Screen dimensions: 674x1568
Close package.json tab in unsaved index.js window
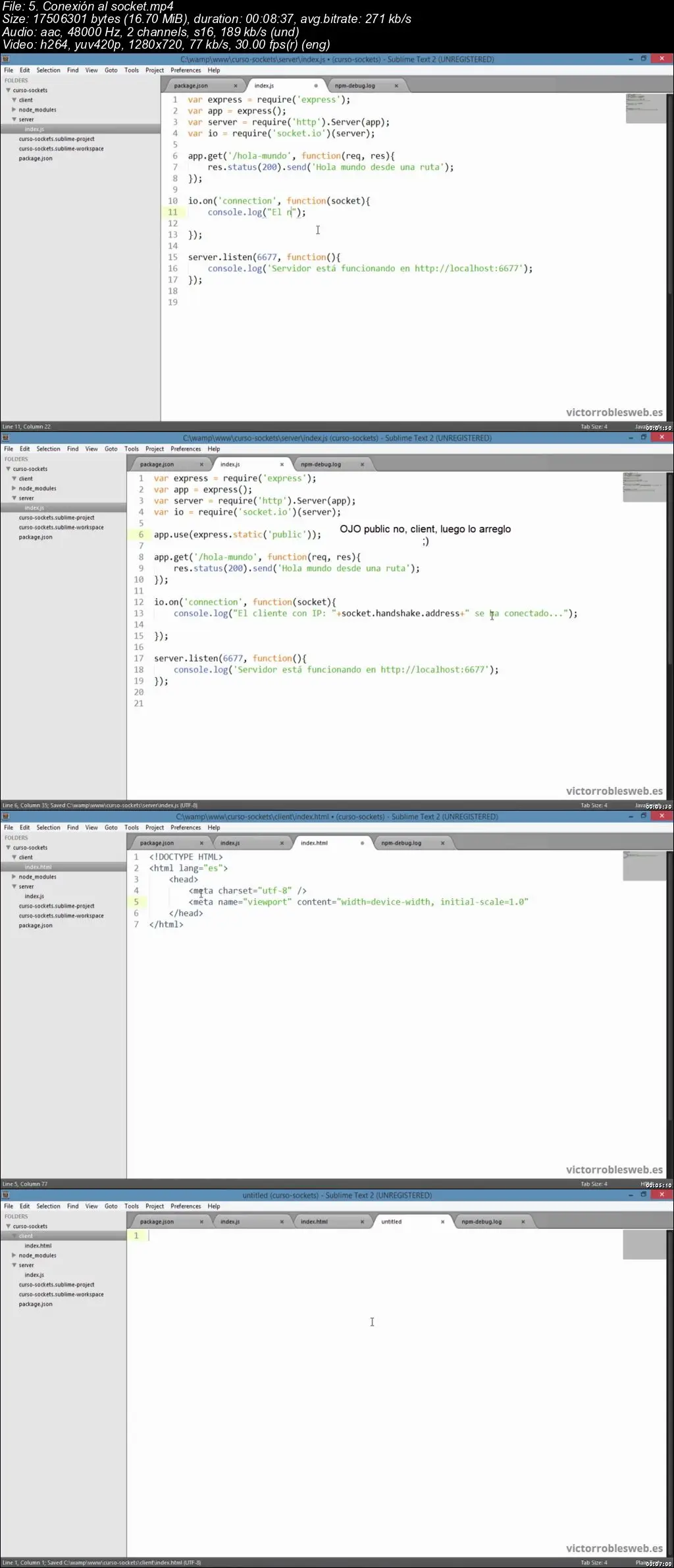pyautogui.click(x=236, y=86)
